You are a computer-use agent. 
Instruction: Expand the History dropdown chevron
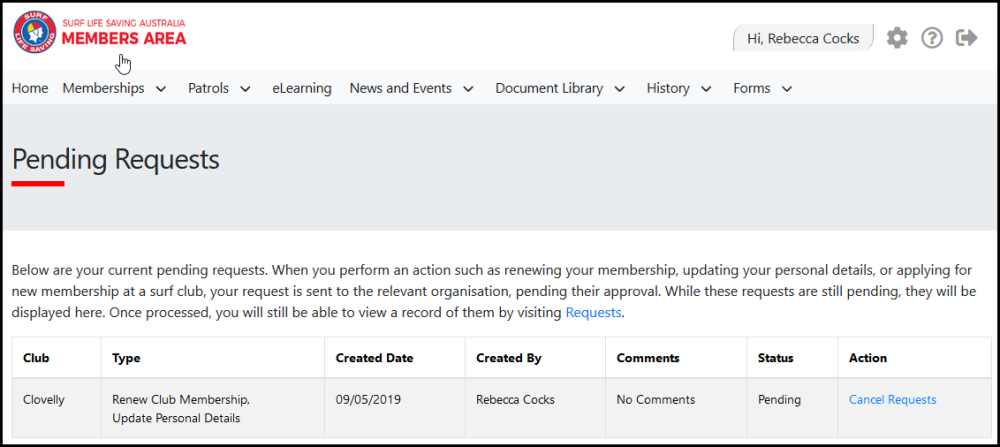pyautogui.click(x=705, y=89)
